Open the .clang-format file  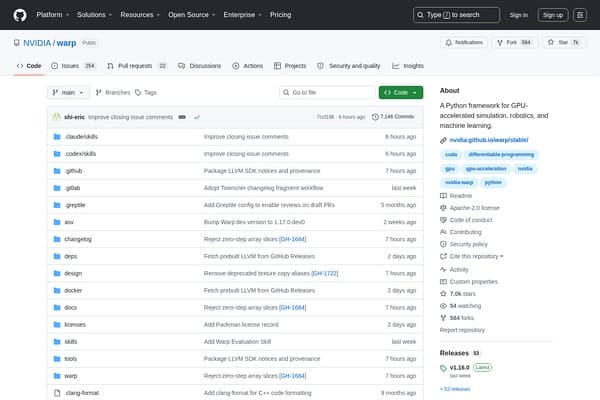coord(82,393)
